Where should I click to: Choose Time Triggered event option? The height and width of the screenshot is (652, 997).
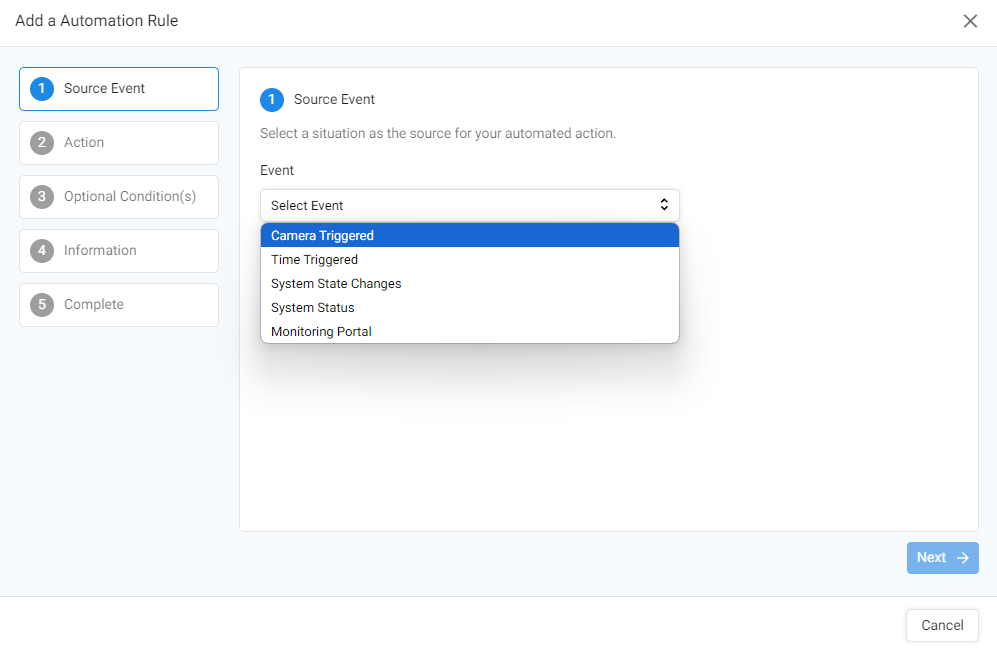[x=469, y=260]
